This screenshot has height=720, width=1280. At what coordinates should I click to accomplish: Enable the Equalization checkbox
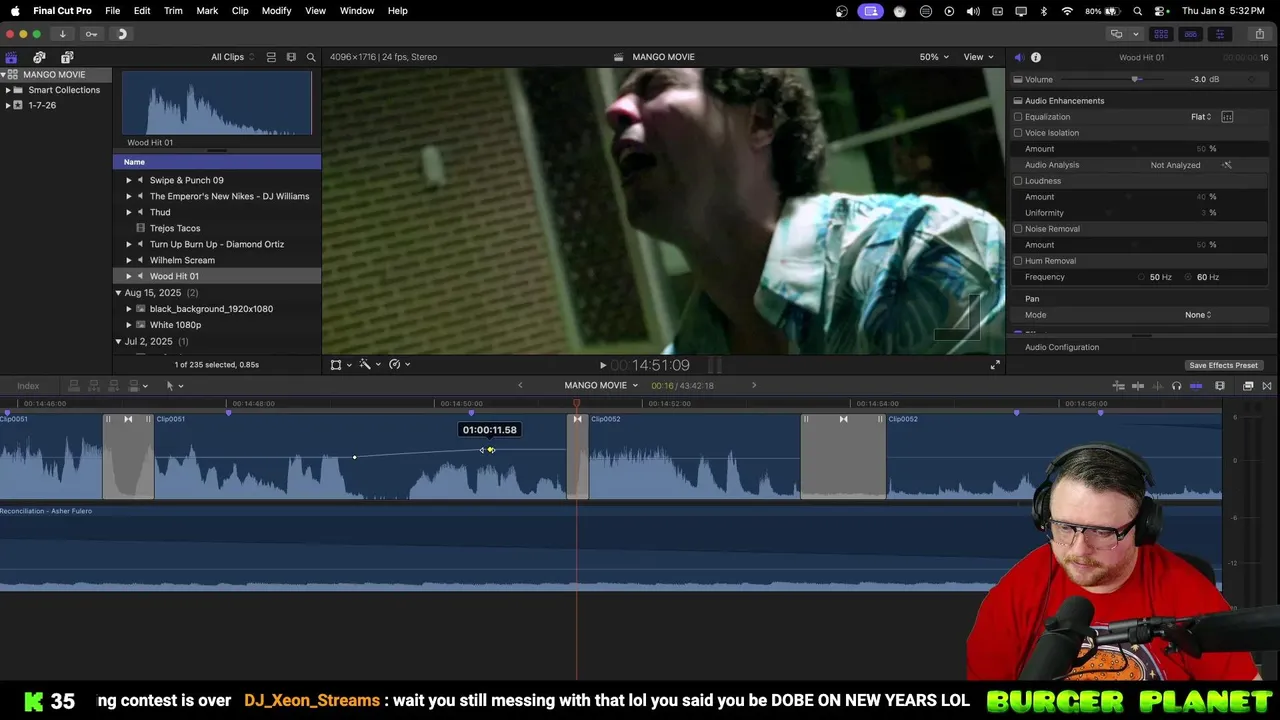tap(1018, 117)
